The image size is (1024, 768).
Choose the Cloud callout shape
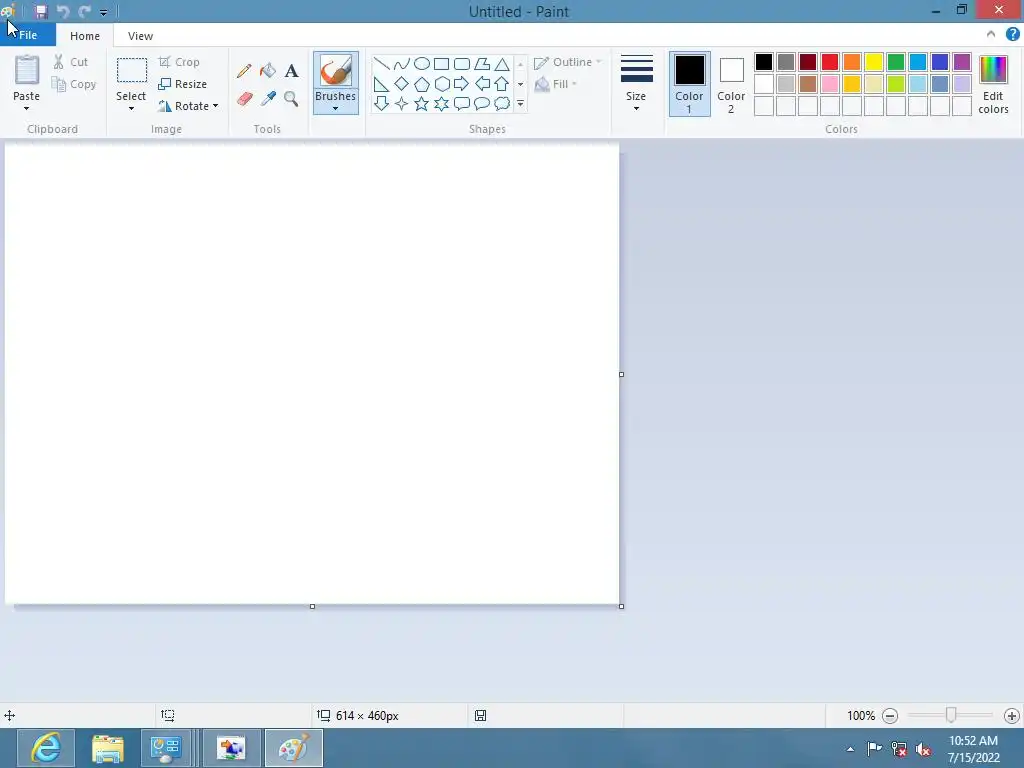click(502, 103)
